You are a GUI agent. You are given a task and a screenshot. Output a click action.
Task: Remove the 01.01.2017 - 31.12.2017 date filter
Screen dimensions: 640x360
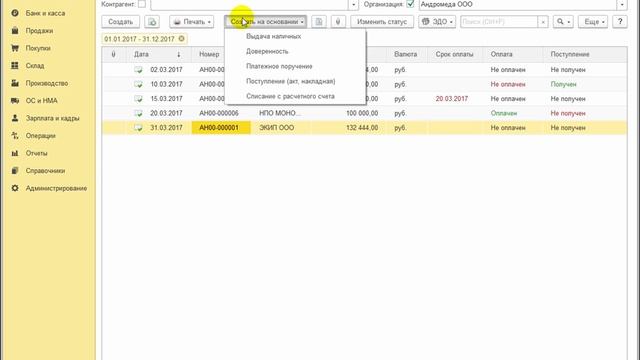pyautogui.click(x=182, y=39)
